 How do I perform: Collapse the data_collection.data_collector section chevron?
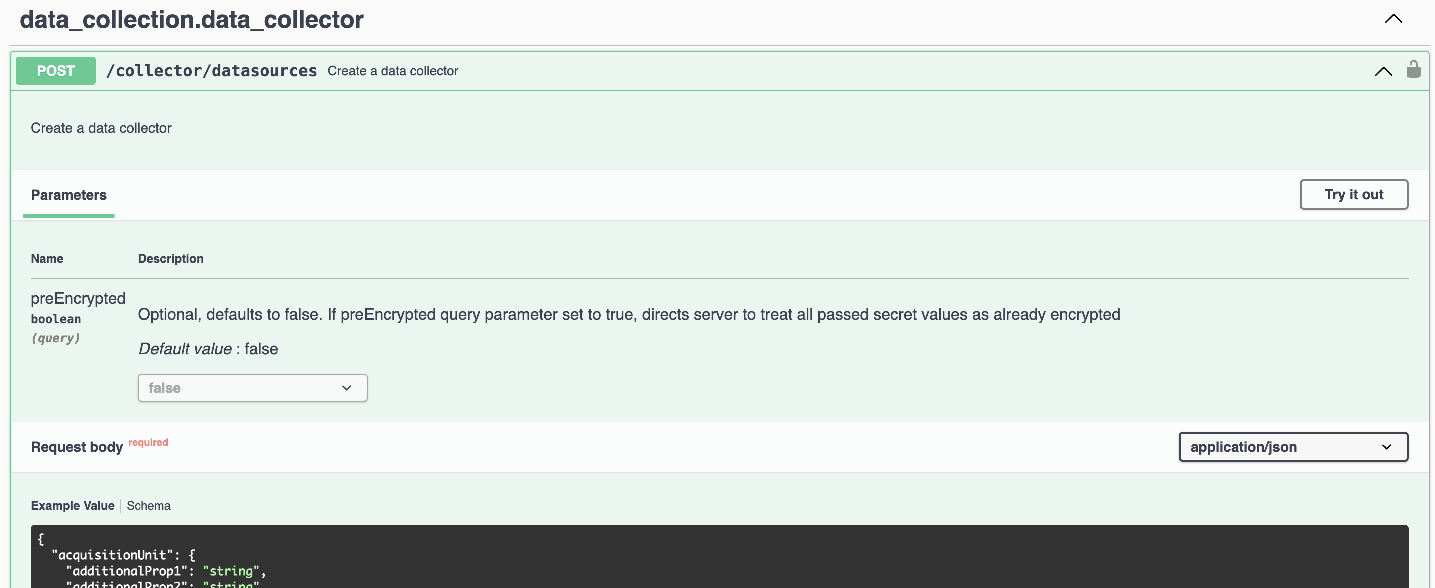click(1392, 19)
